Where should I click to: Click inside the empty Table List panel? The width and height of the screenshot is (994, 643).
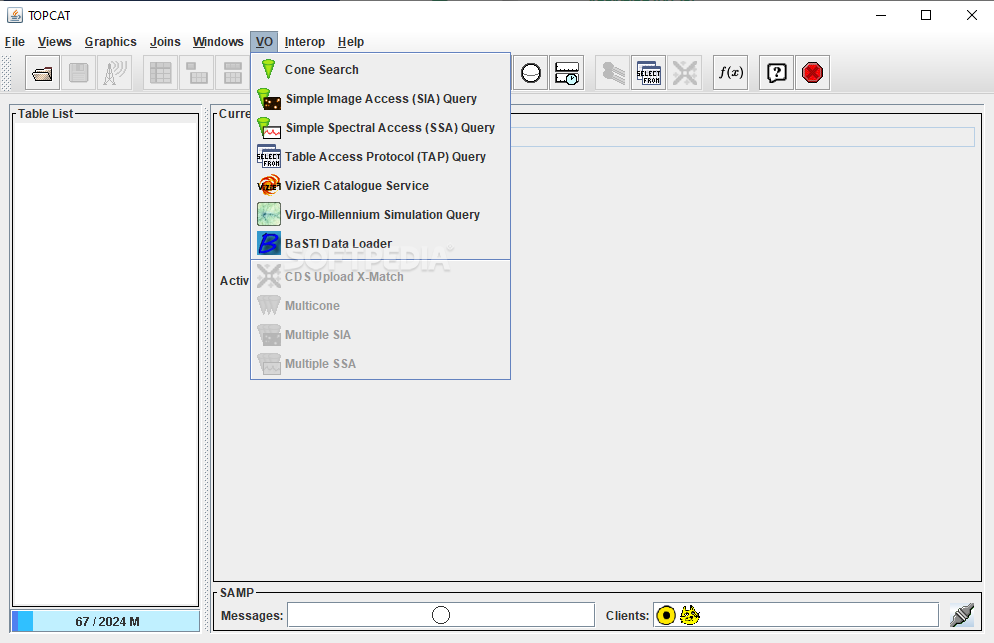[x=105, y=363]
